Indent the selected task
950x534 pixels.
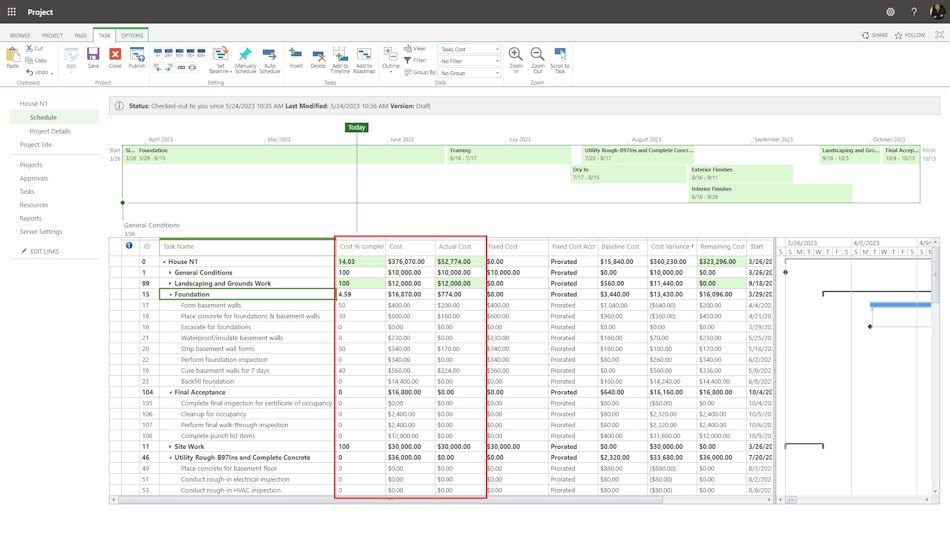pyautogui.click(x=168, y=67)
